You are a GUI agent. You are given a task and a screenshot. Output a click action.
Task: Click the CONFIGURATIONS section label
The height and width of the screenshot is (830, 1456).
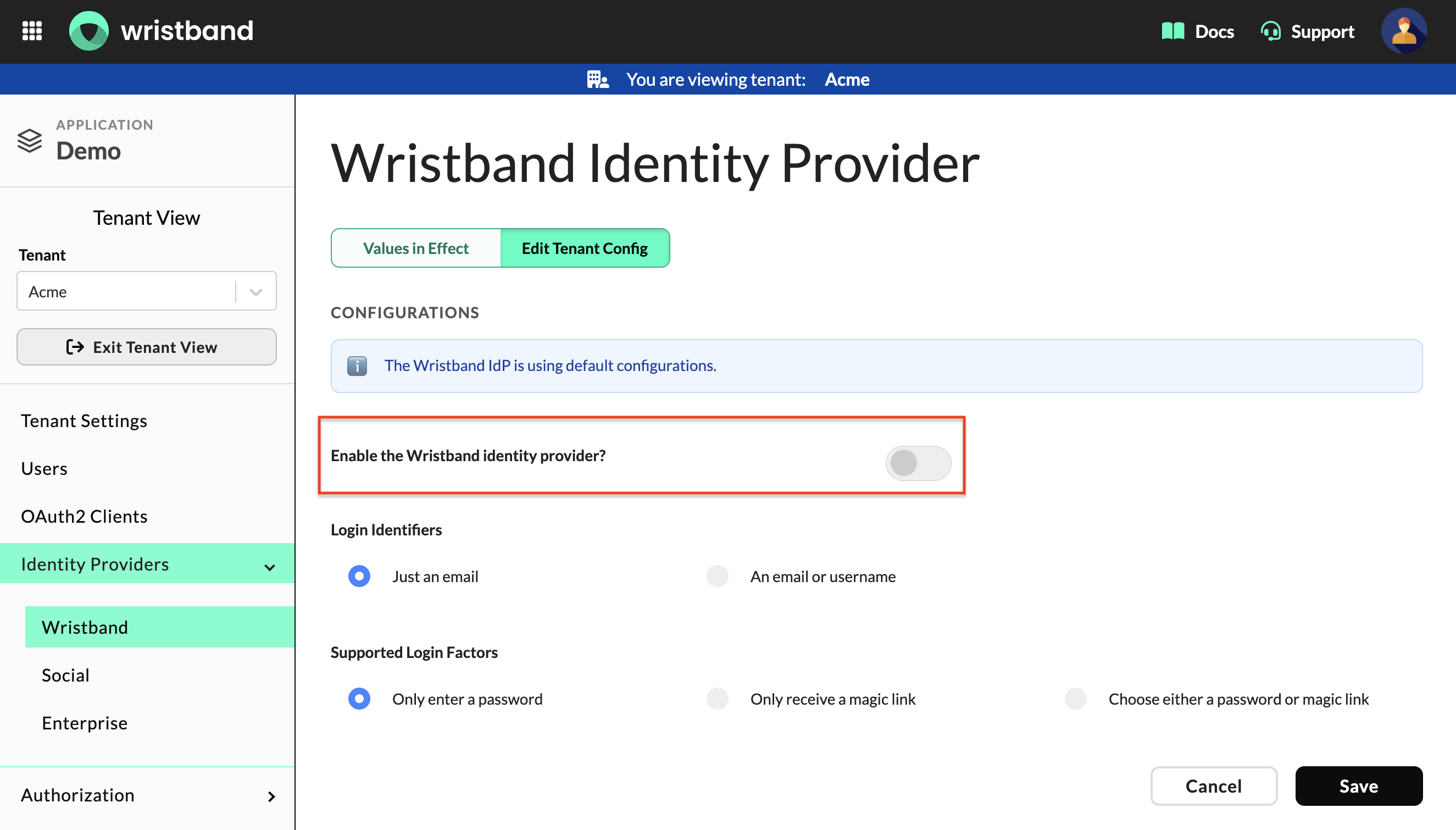[405, 312]
